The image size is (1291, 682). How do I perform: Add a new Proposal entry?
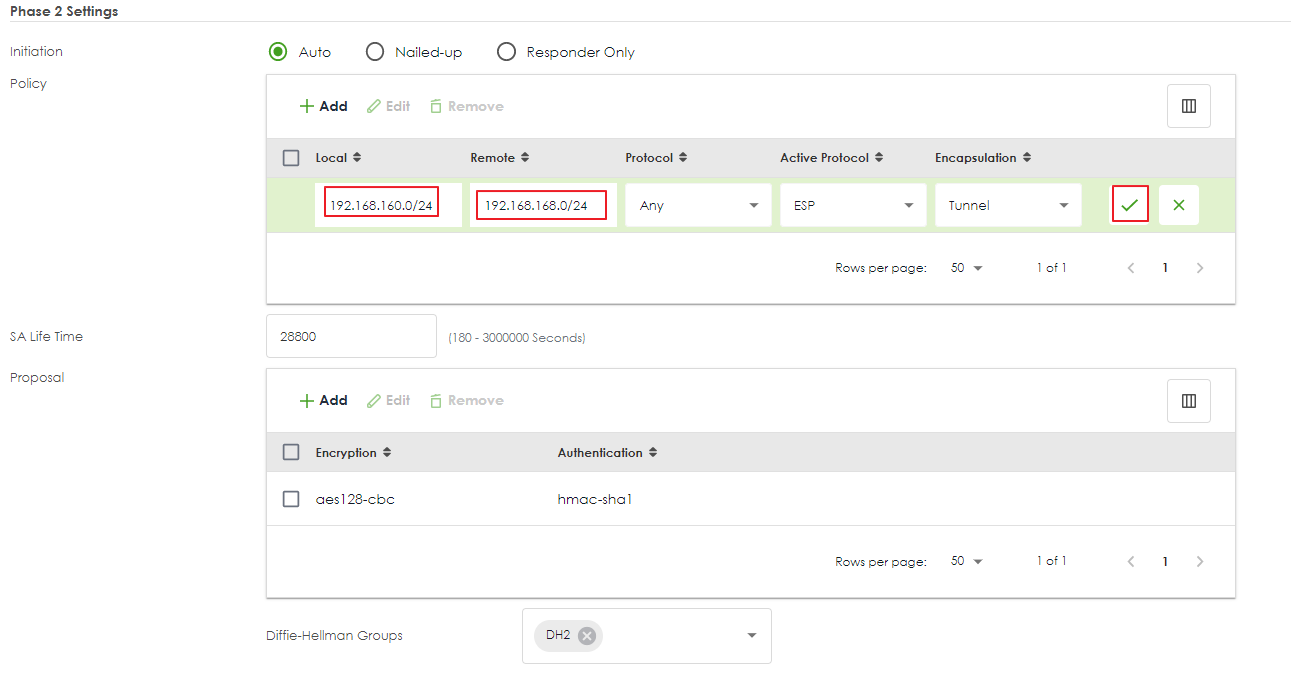coord(323,400)
